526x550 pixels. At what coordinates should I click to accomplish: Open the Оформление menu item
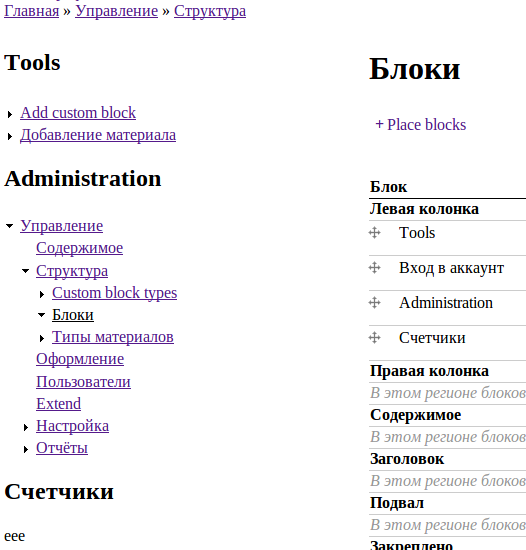[80, 359]
